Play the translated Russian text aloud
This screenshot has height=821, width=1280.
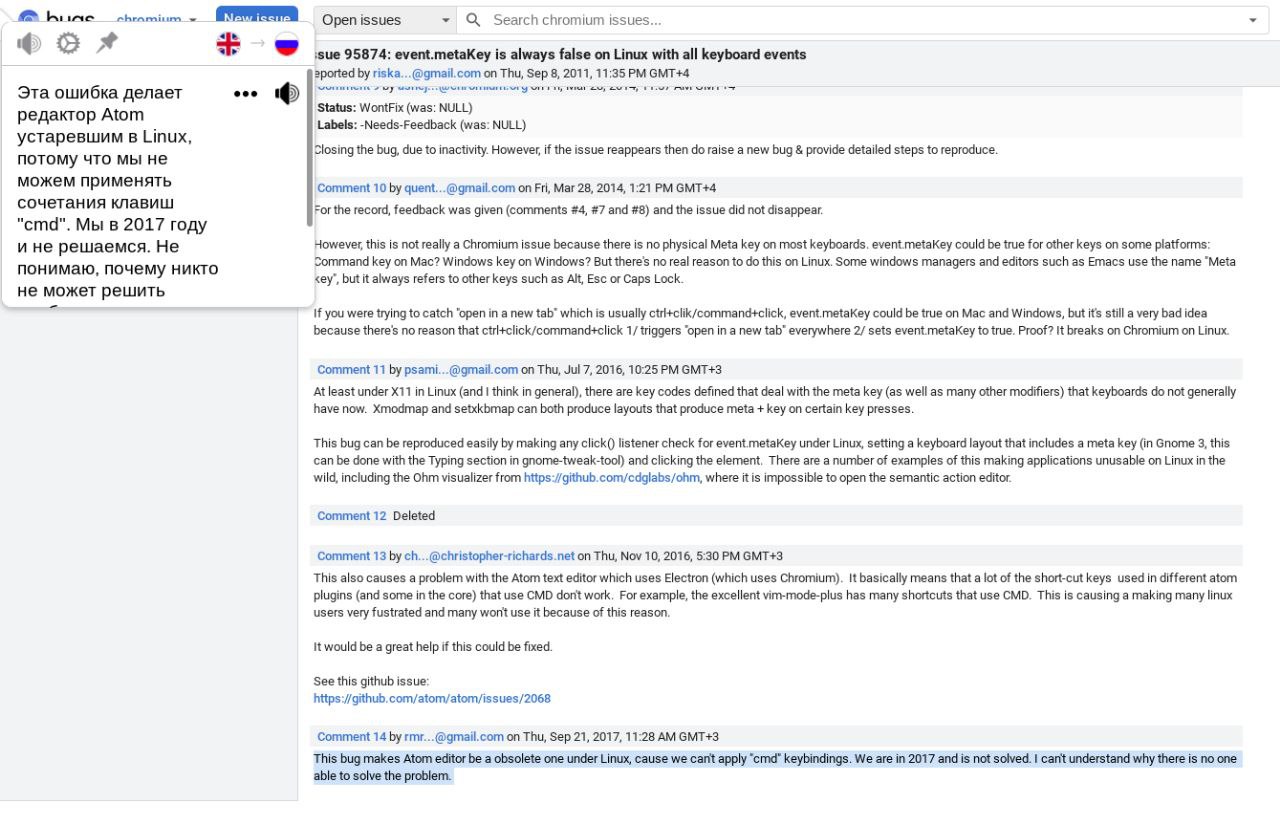287,94
